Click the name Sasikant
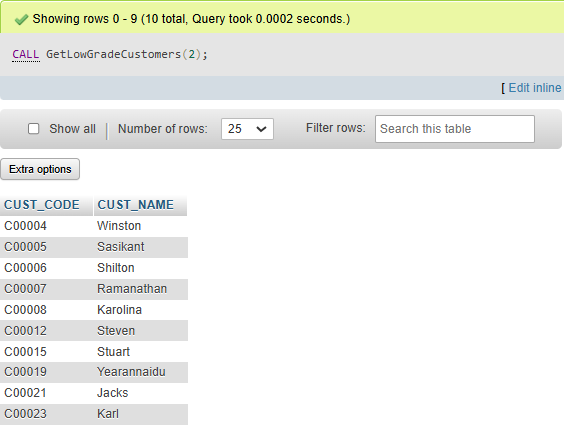564x433 pixels. [120, 247]
